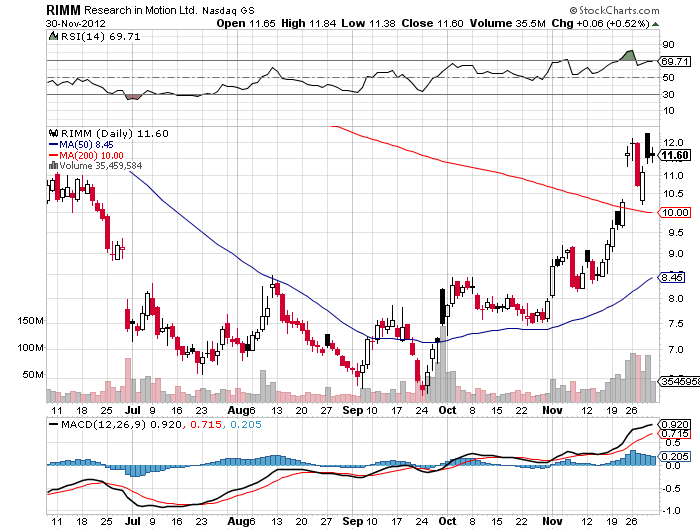The height and width of the screenshot is (530, 700).
Task: Click the green overbought shaded RSI peak
Action: pos(629,56)
